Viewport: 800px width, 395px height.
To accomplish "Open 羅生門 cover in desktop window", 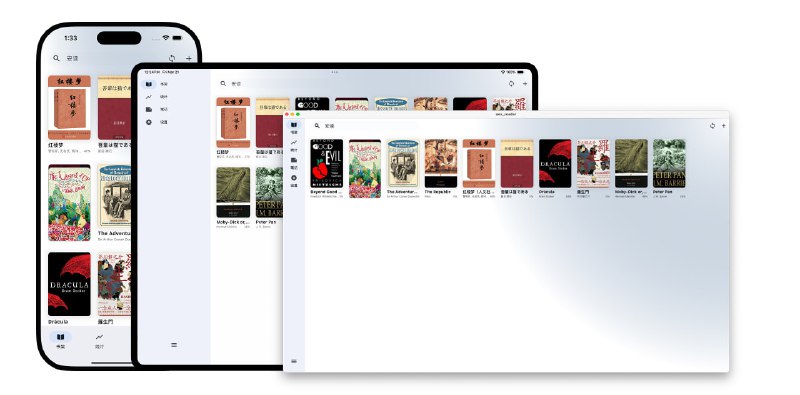I will (x=593, y=163).
